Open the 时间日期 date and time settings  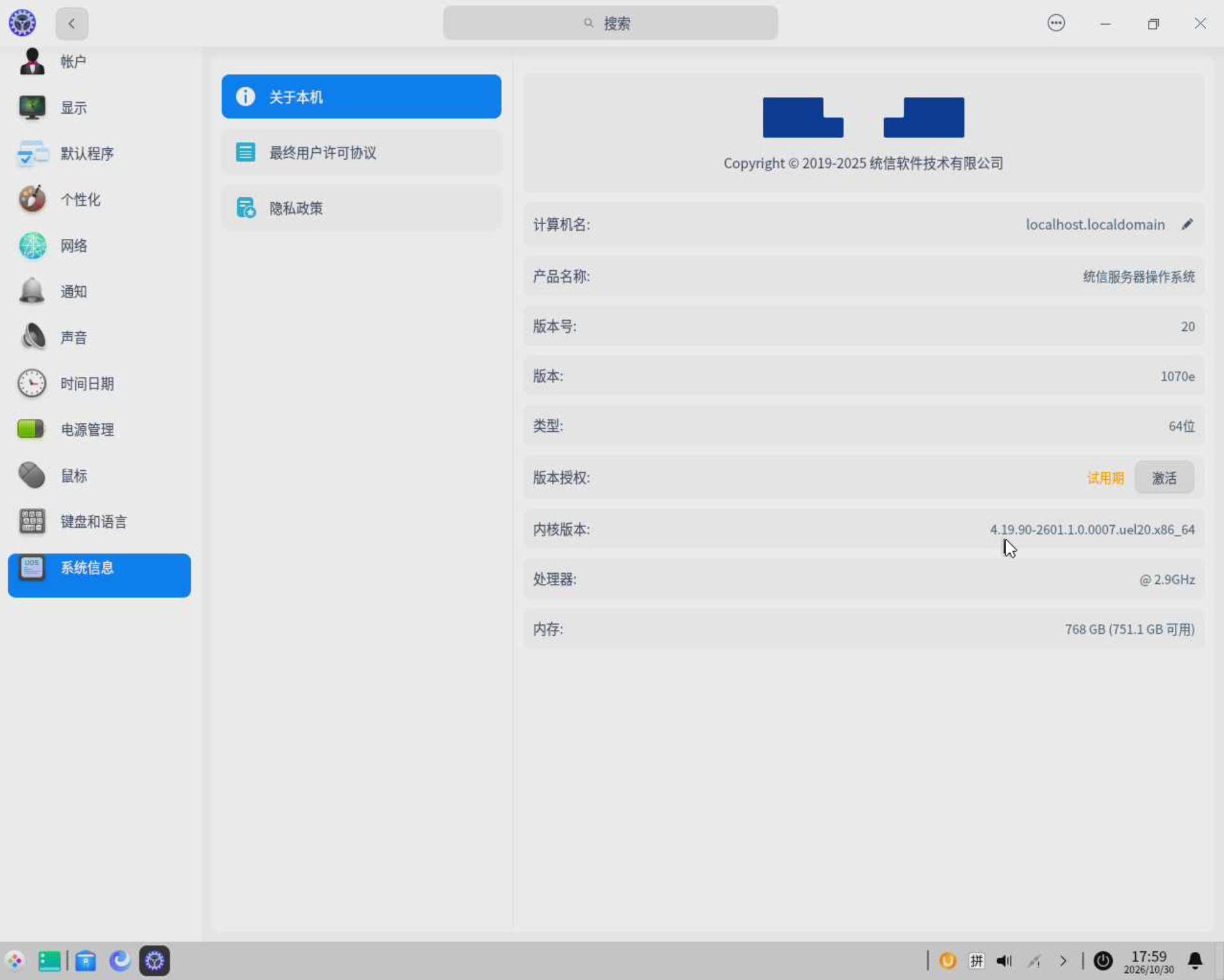pos(99,383)
